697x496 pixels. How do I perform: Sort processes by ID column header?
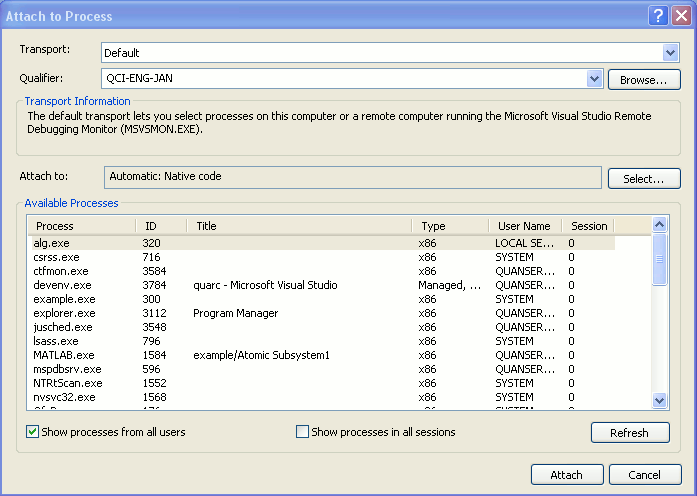pyautogui.click(x=162, y=226)
